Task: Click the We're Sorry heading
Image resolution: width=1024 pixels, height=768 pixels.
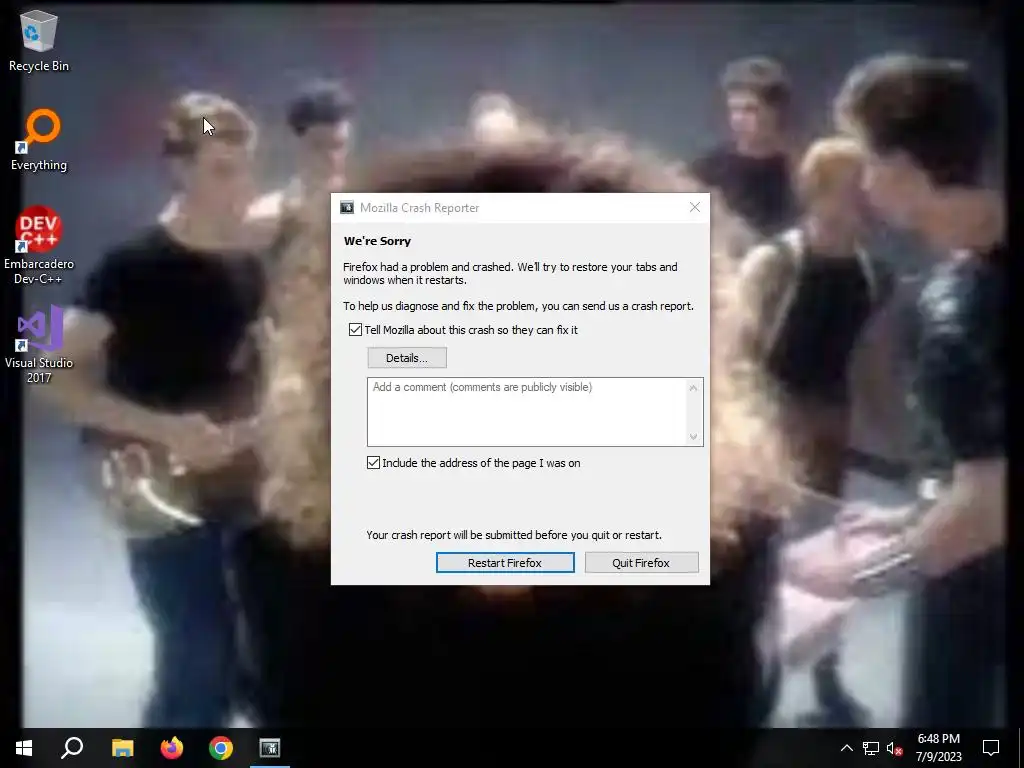Action: click(377, 241)
